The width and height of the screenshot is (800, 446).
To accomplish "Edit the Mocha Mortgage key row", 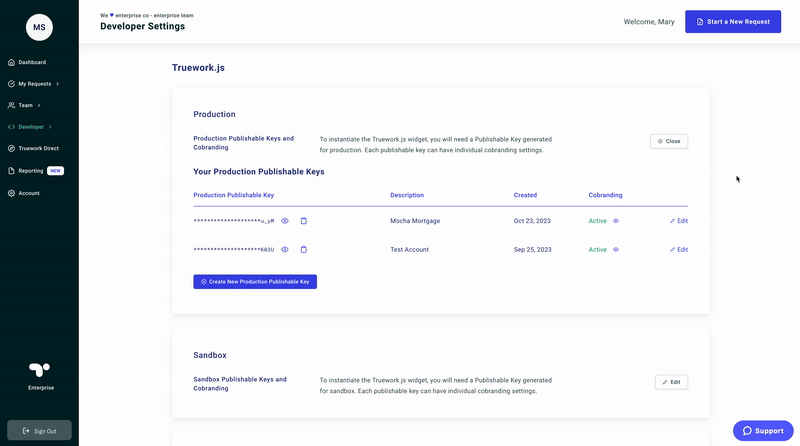I will tap(679, 221).
